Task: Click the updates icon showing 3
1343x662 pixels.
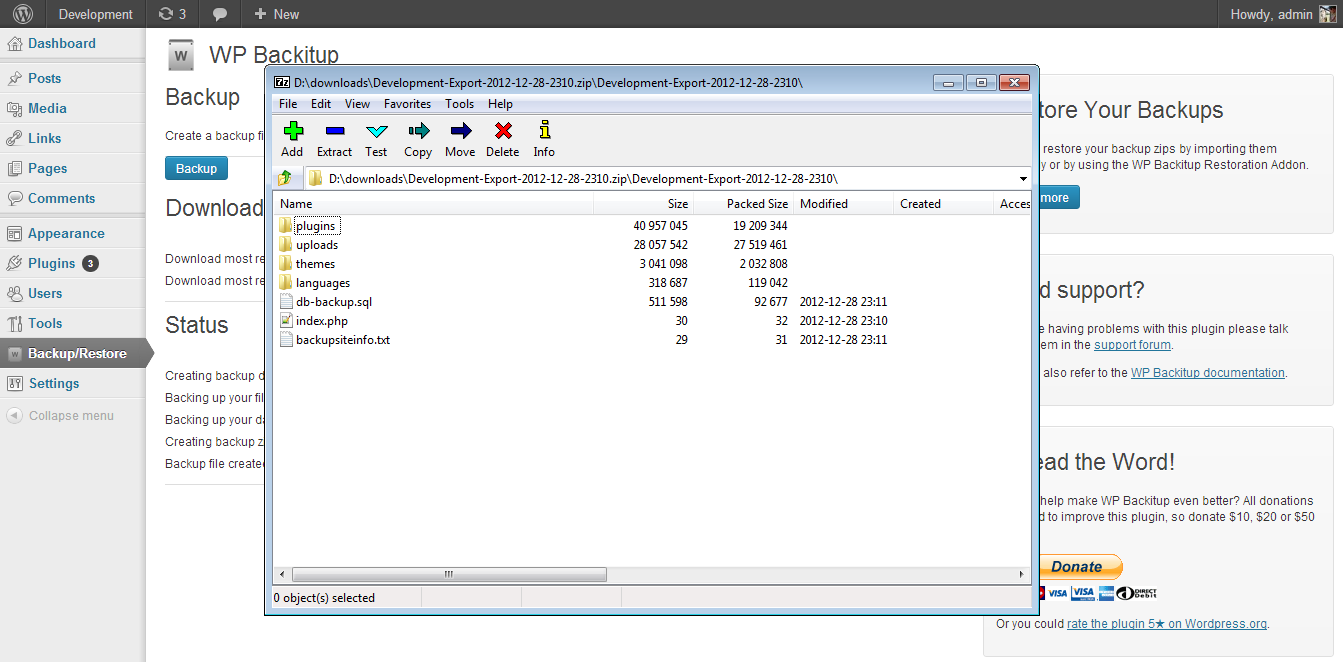Action: [165, 14]
